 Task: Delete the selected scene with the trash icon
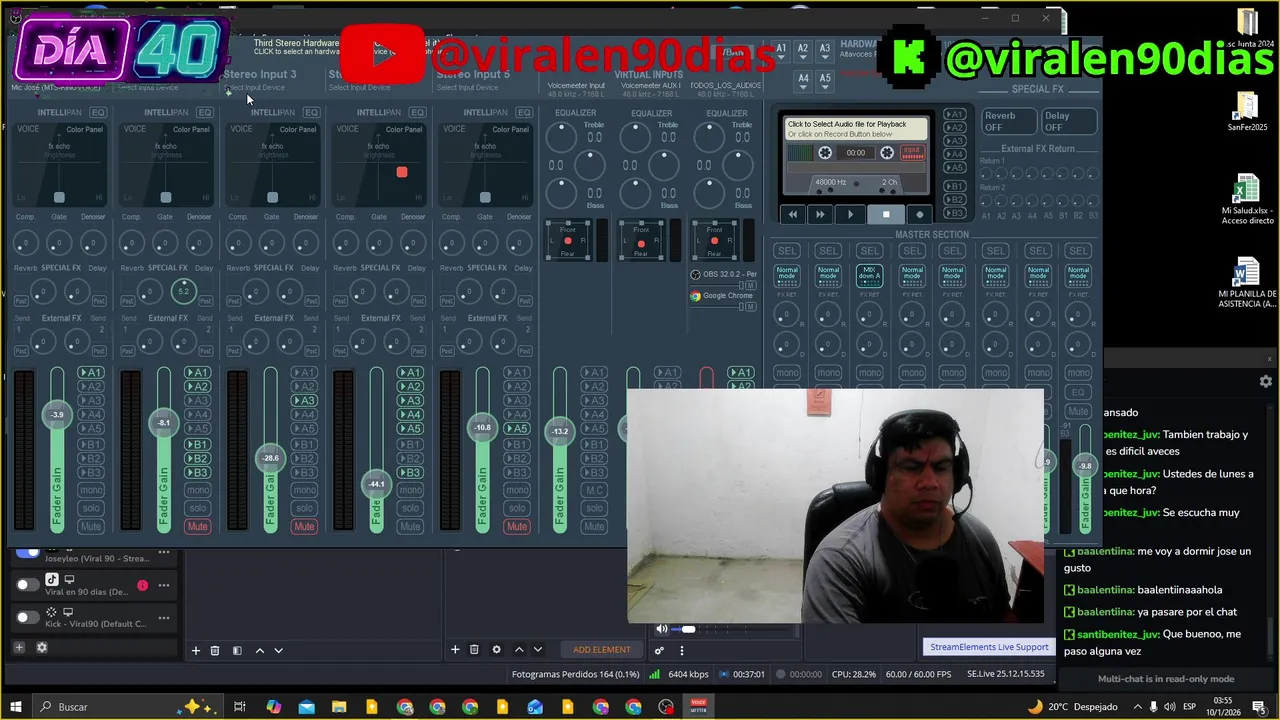tap(215, 650)
